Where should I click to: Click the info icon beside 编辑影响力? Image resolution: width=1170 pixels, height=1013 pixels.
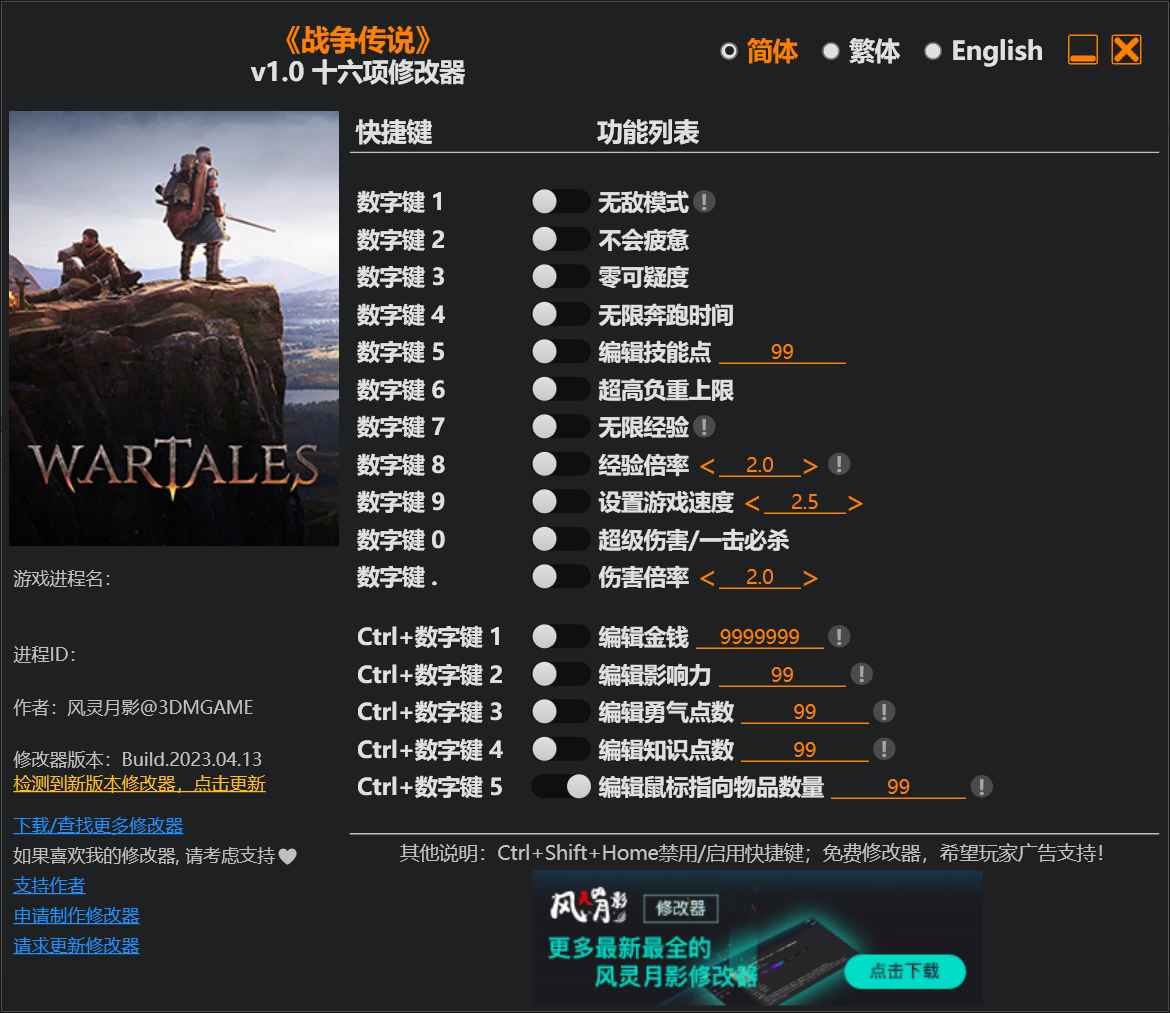(x=861, y=674)
